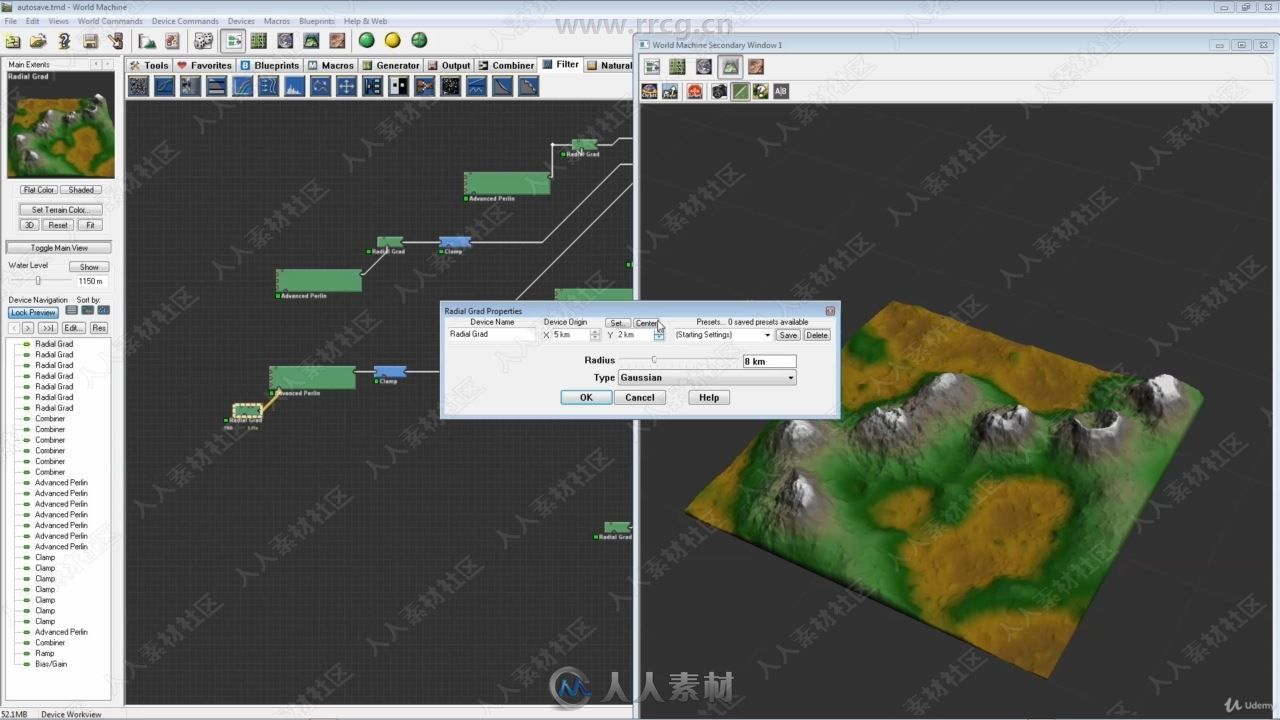This screenshot has height=720, width=1280.
Task: Switch to Device Workview icon in main toolbar
Action: coord(234,41)
